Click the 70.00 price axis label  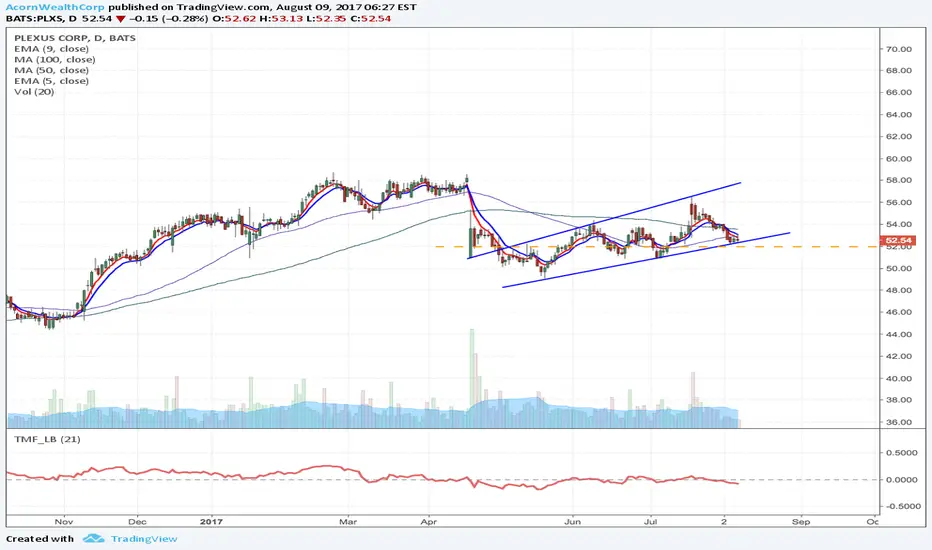point(899,49)
